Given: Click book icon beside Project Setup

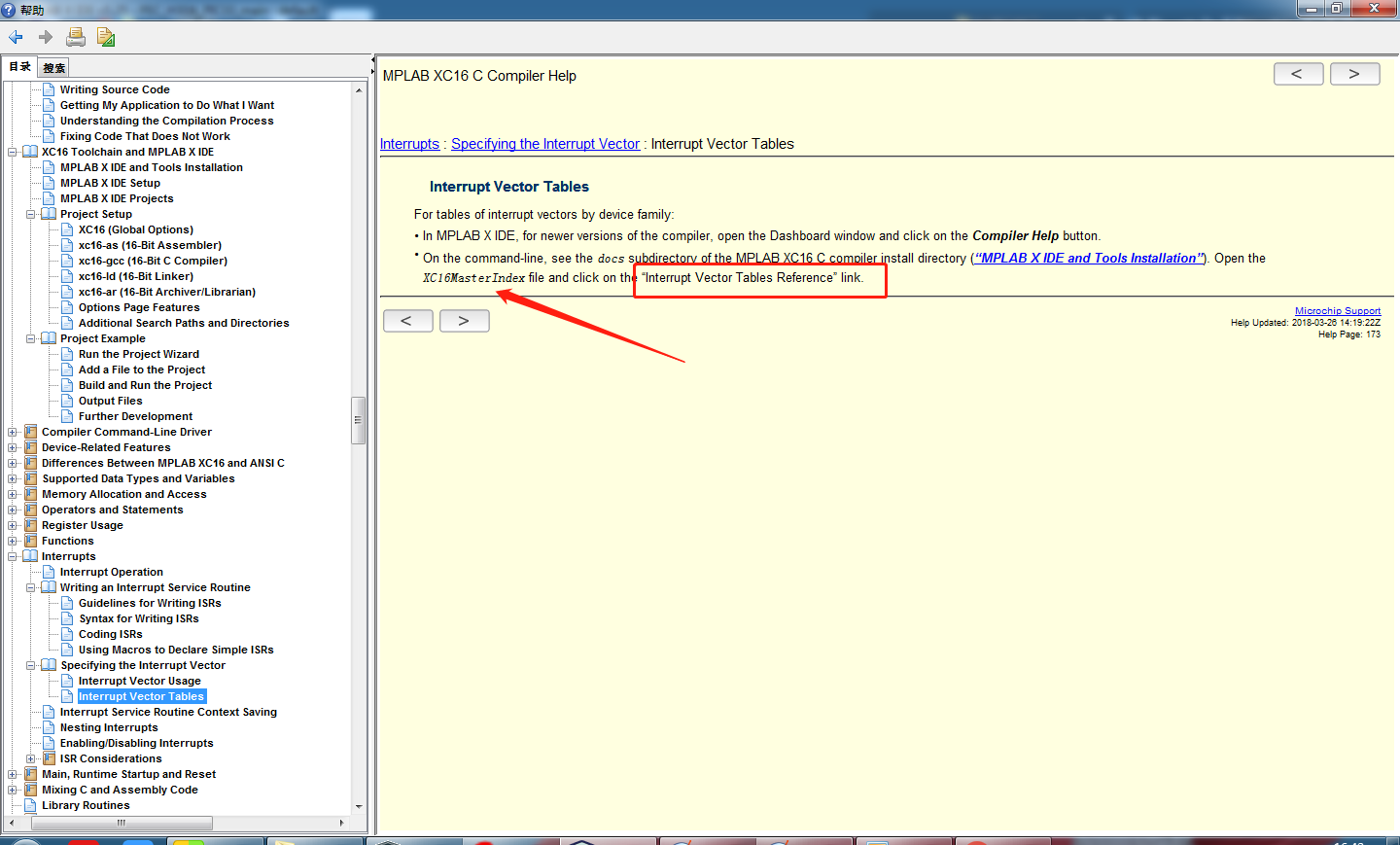Looking at the screenshot, I should tap(49, 214).
